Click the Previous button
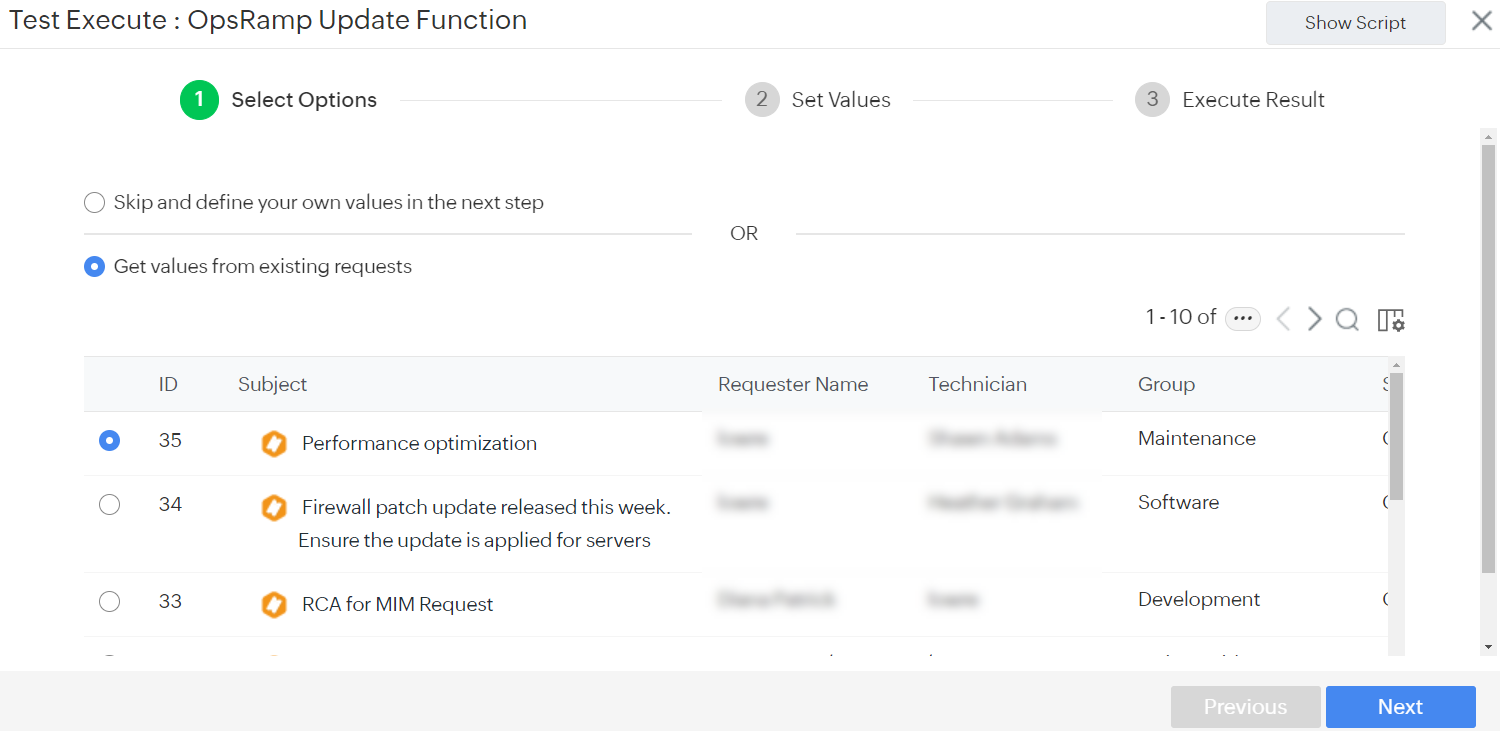The image size is (1500, 731). (1245, 707)
